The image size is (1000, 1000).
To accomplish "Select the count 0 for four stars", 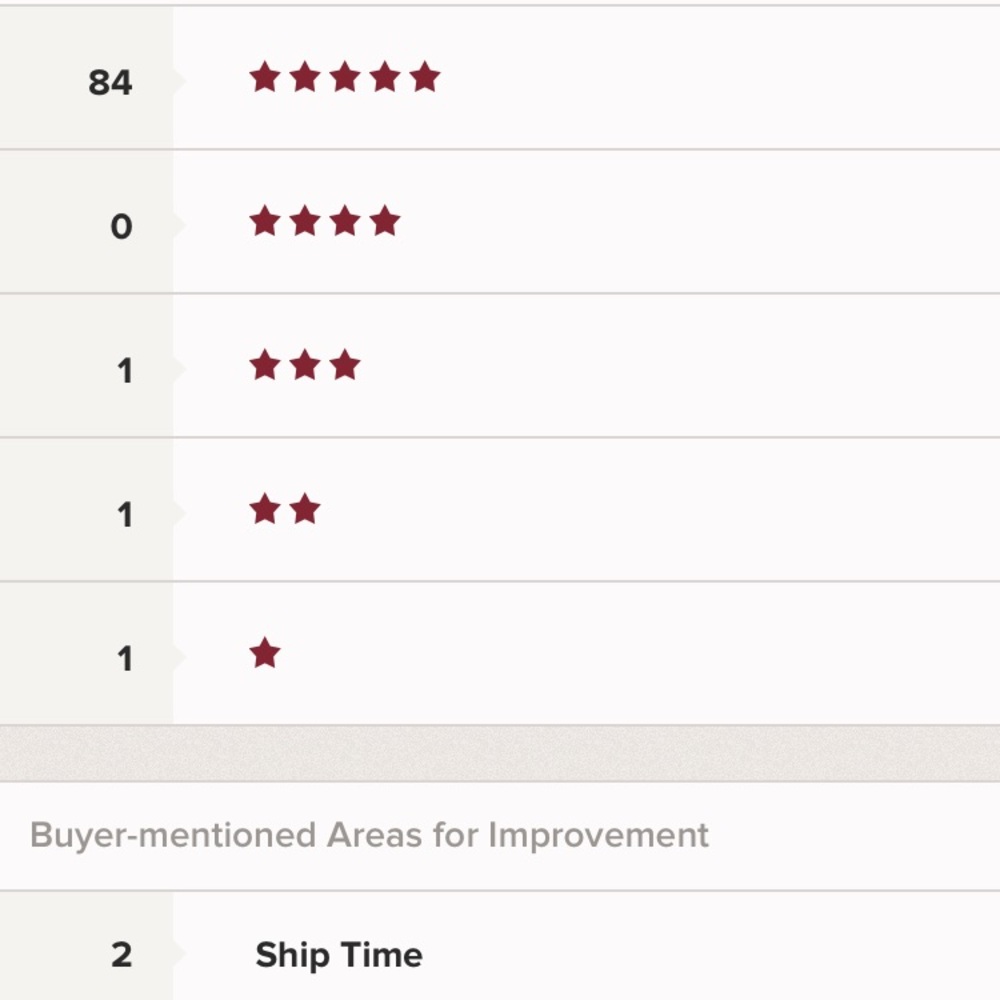I will [x=121, y=227].
